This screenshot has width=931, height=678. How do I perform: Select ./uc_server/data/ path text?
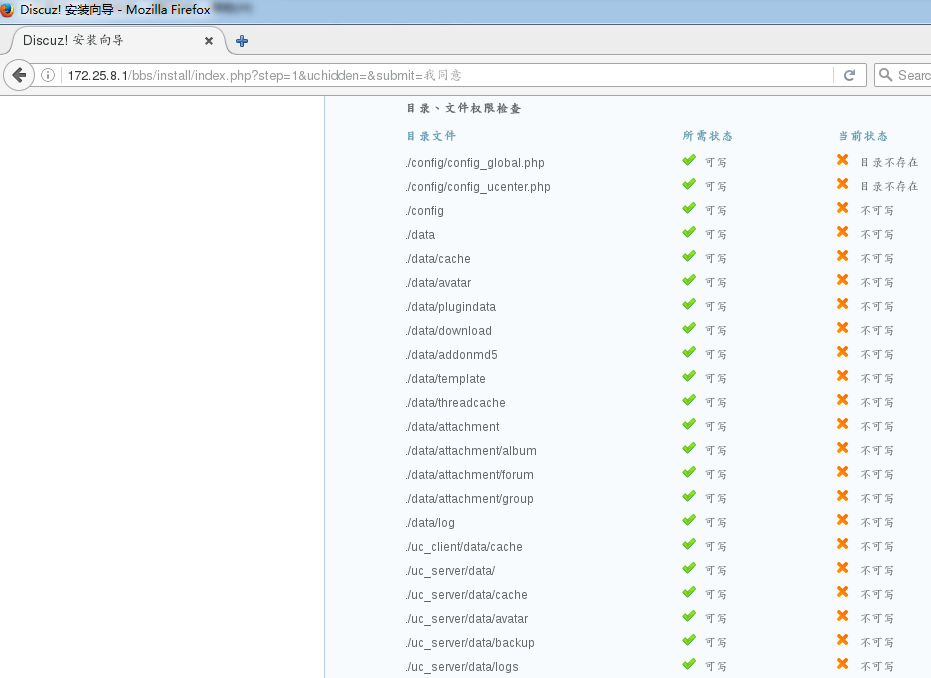pyautogui.click(x=450, y=571)
